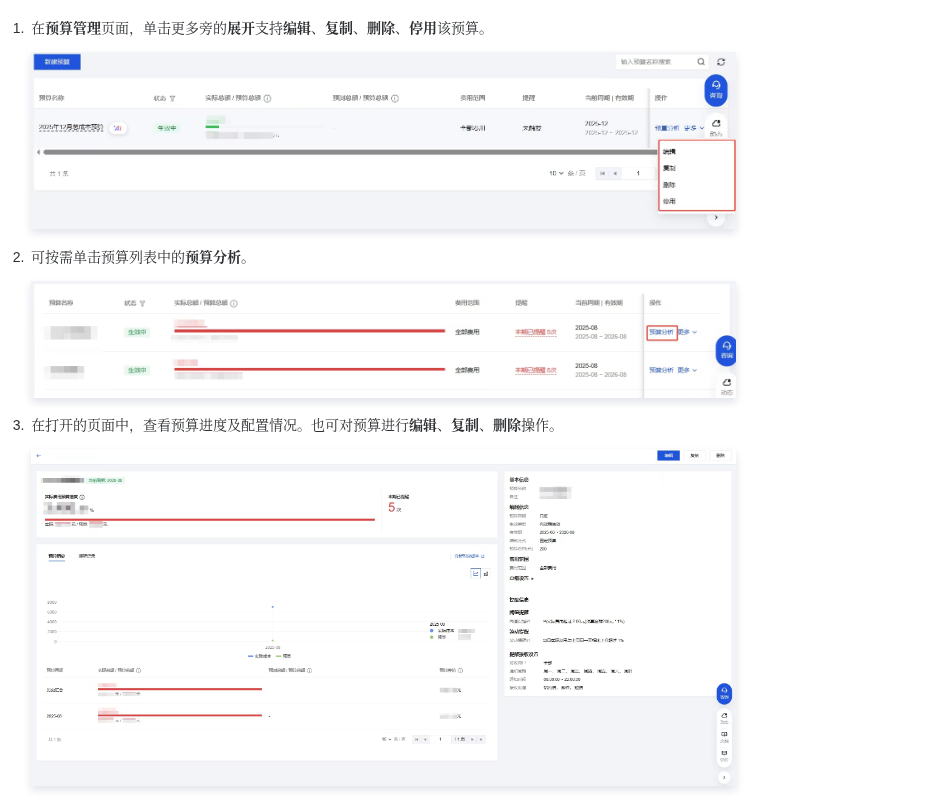Screen dimensions: 930x800
Task: Click the 咨询 bubble on the detail page
Action: coord(724,693)
